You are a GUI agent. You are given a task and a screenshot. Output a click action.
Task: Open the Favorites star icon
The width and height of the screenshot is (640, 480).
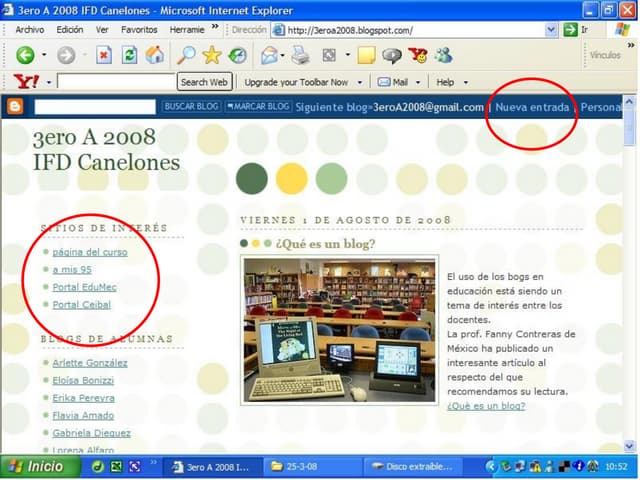[x=211, y=56]
